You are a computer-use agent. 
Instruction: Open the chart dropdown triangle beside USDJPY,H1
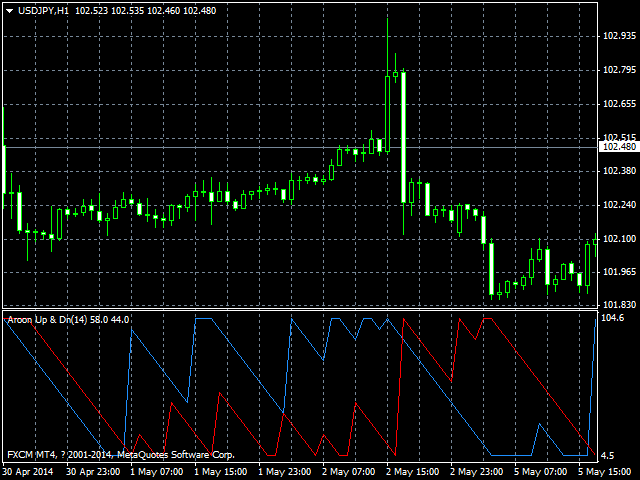(x=9, y=11)
